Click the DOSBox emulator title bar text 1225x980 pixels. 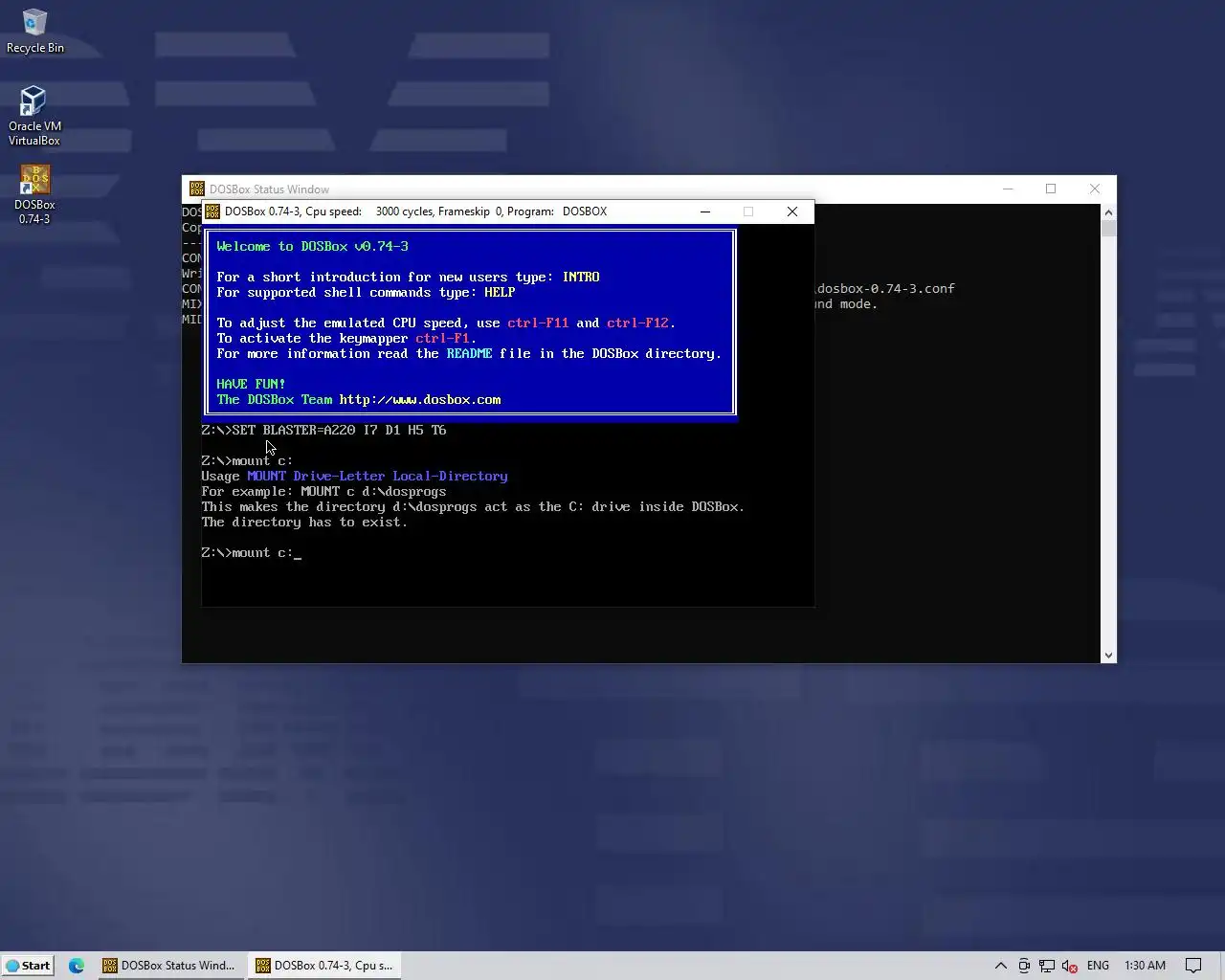pos(415,212)
